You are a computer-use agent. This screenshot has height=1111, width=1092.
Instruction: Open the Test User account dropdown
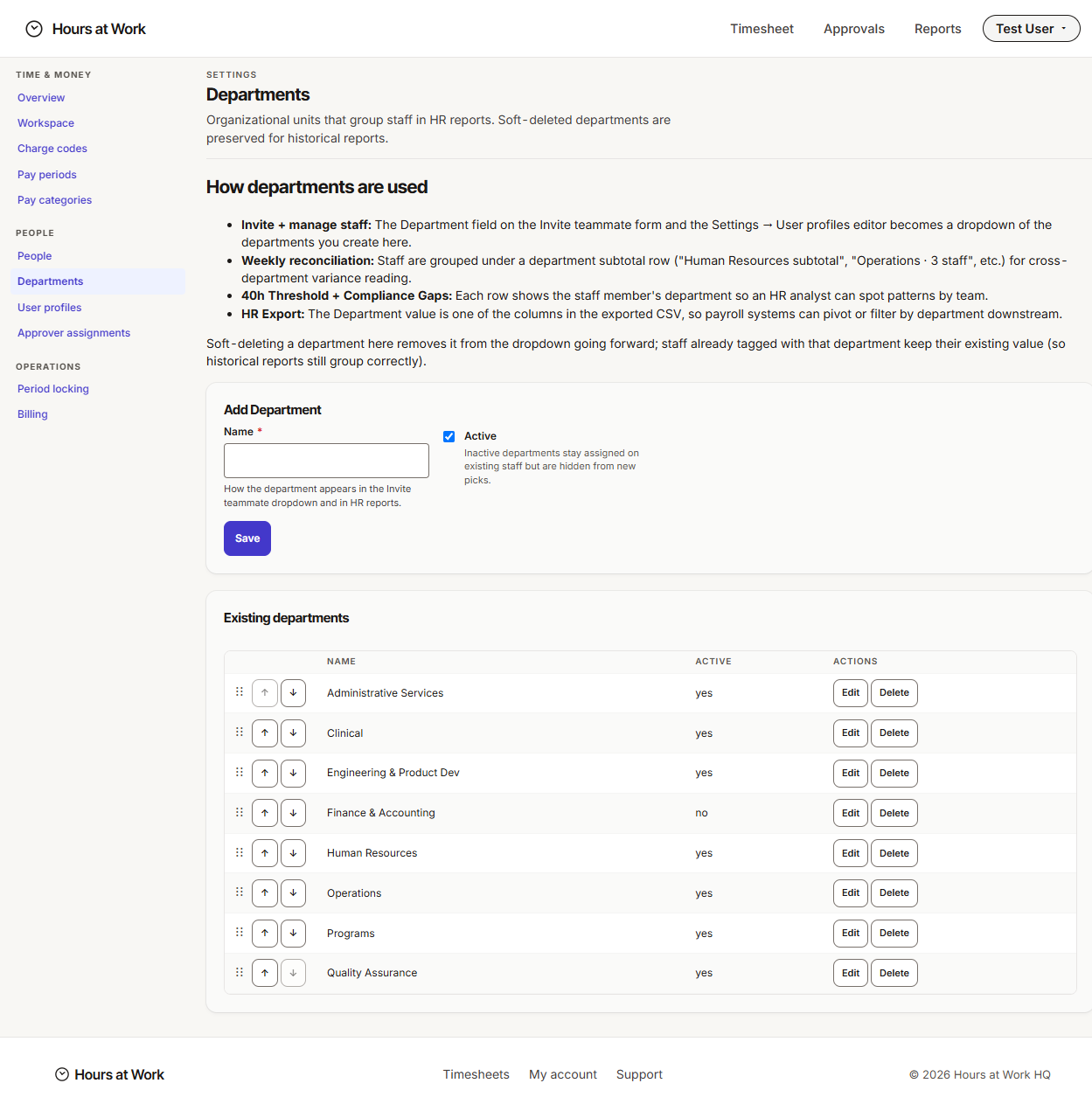tap(1032, 29)
